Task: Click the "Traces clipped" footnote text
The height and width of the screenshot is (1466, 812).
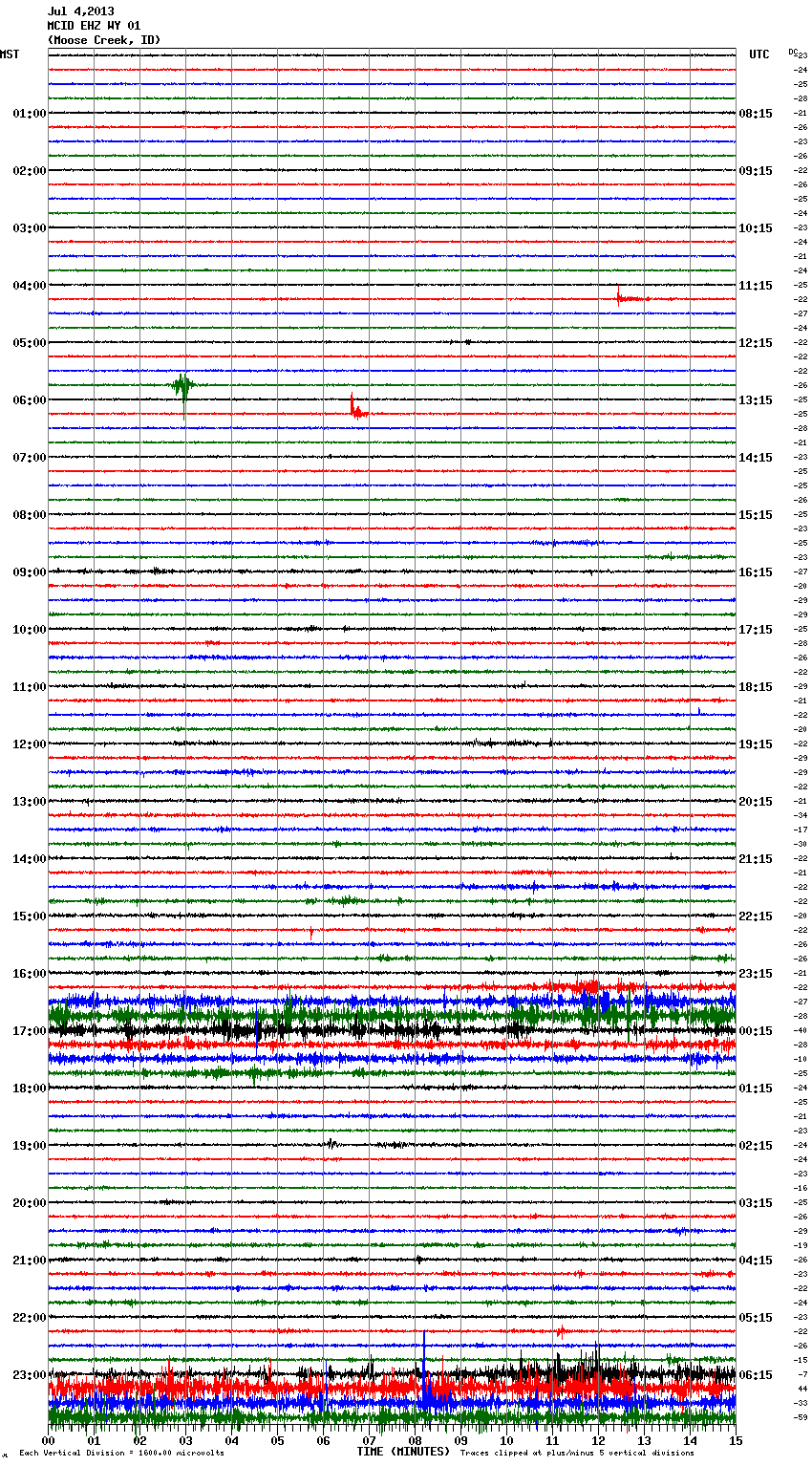Action: pyautogui.click(x=577, y=1453)
